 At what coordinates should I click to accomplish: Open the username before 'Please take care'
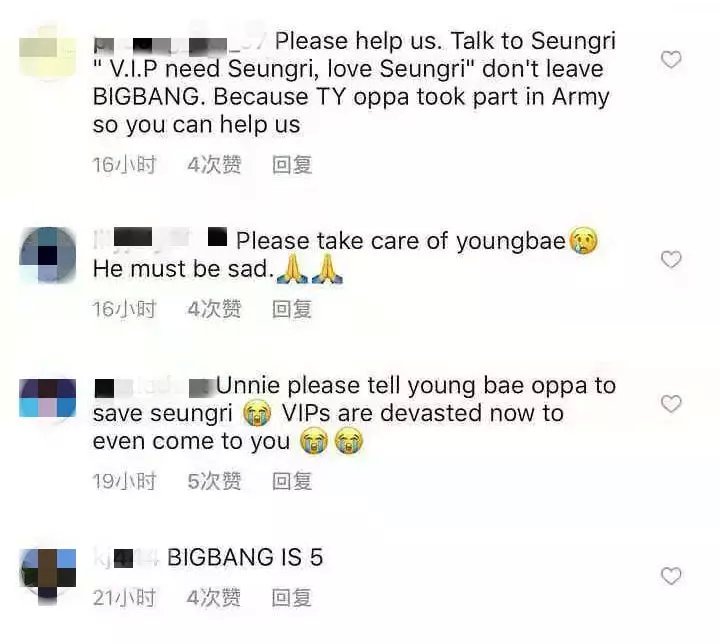pyautogui.click(x=160, y=237)
